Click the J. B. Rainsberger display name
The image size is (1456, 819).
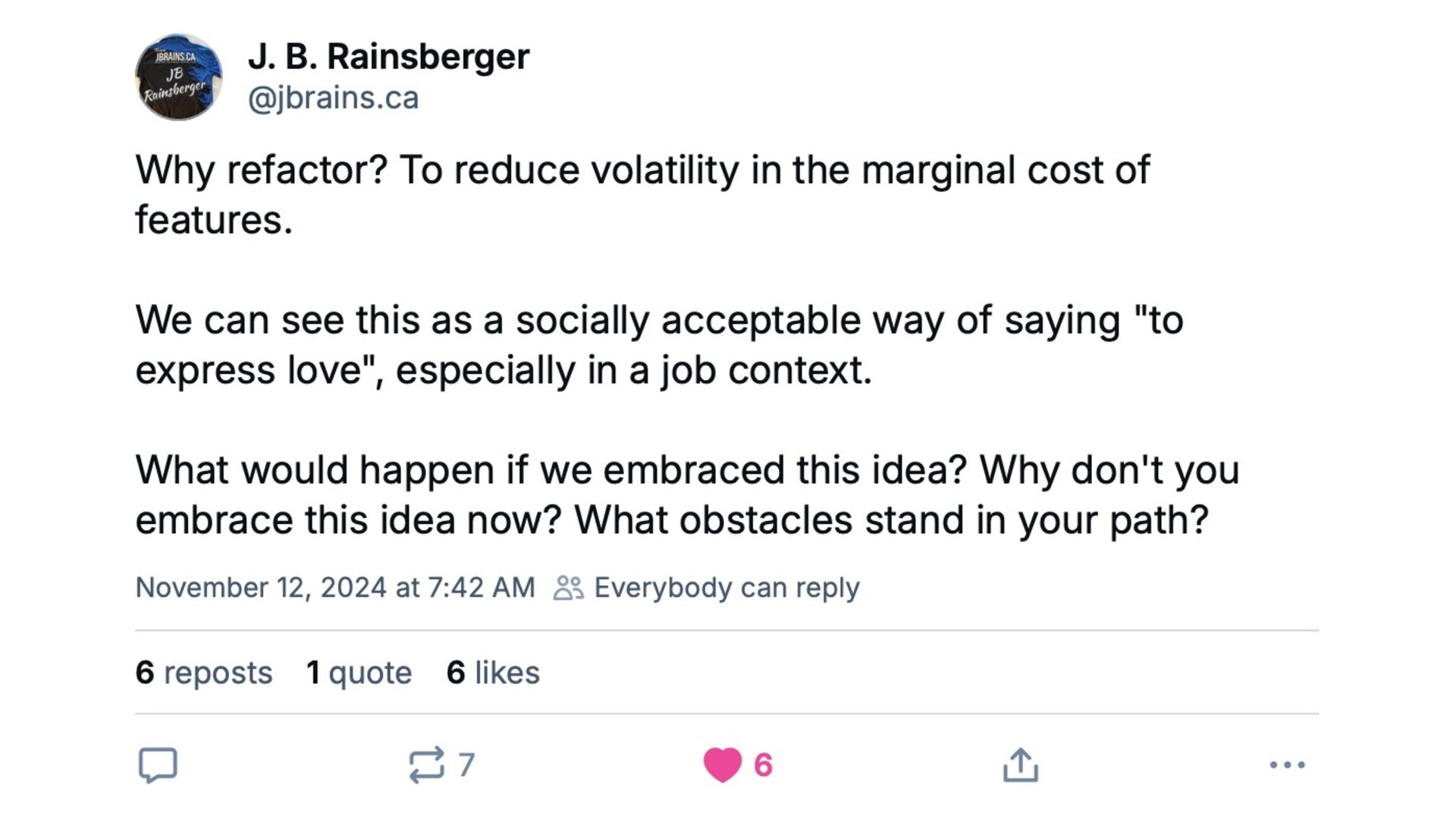388,57
